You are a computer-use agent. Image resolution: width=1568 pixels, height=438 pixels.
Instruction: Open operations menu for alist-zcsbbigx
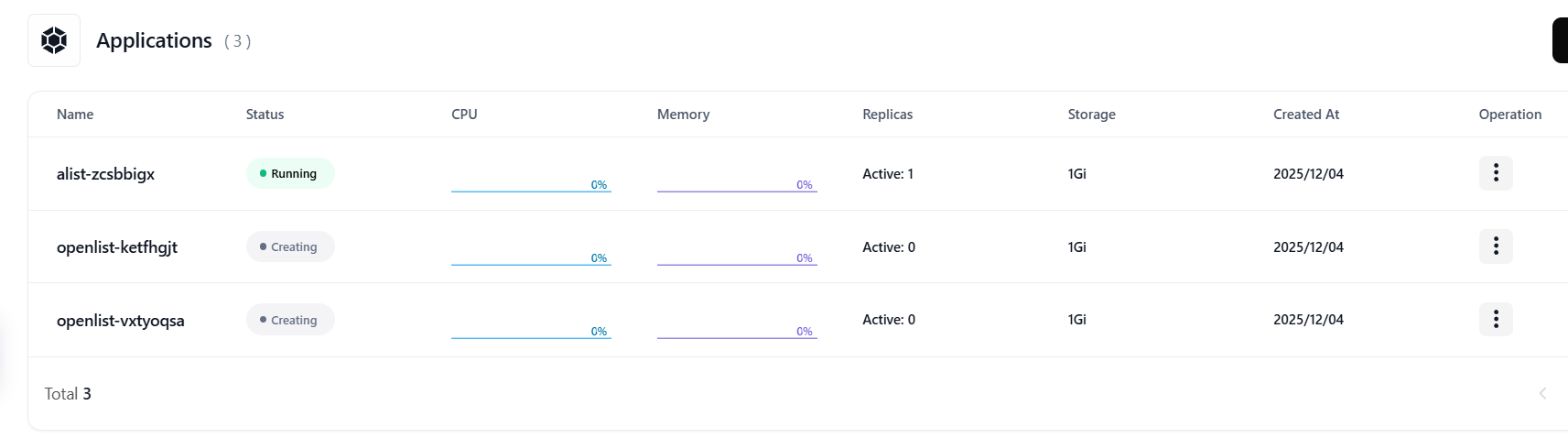(x=1496, y=173)
